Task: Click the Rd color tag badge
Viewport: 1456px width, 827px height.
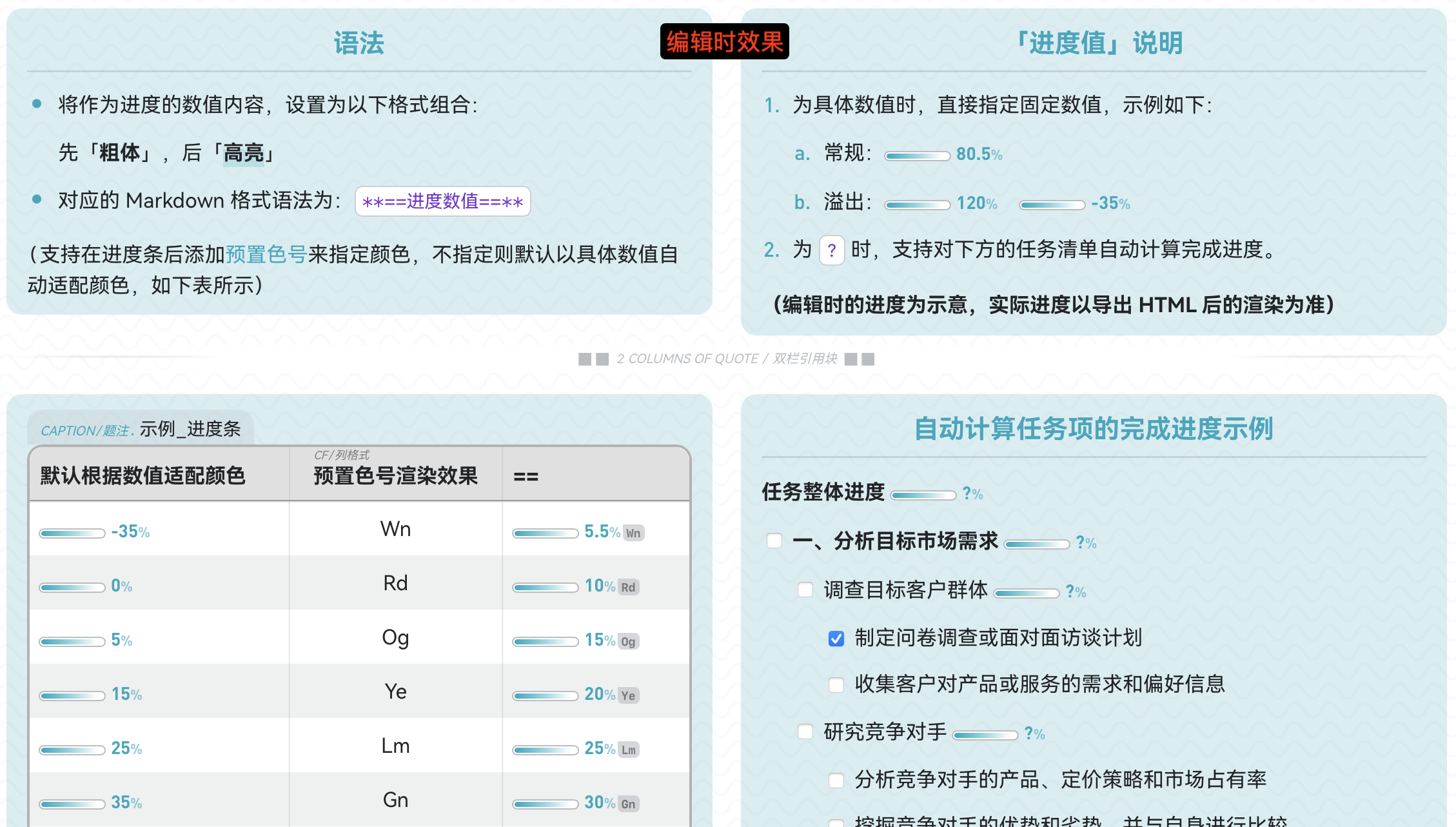Action: [x=628, y=588]
